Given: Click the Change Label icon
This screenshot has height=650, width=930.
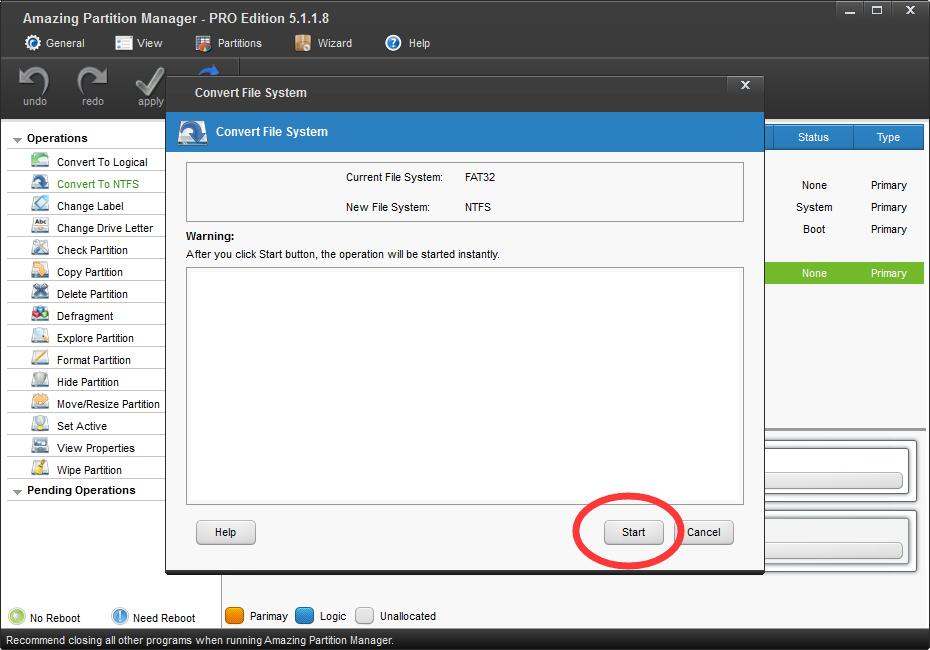Looking at the screenshot, I should (x=40, y=205).
